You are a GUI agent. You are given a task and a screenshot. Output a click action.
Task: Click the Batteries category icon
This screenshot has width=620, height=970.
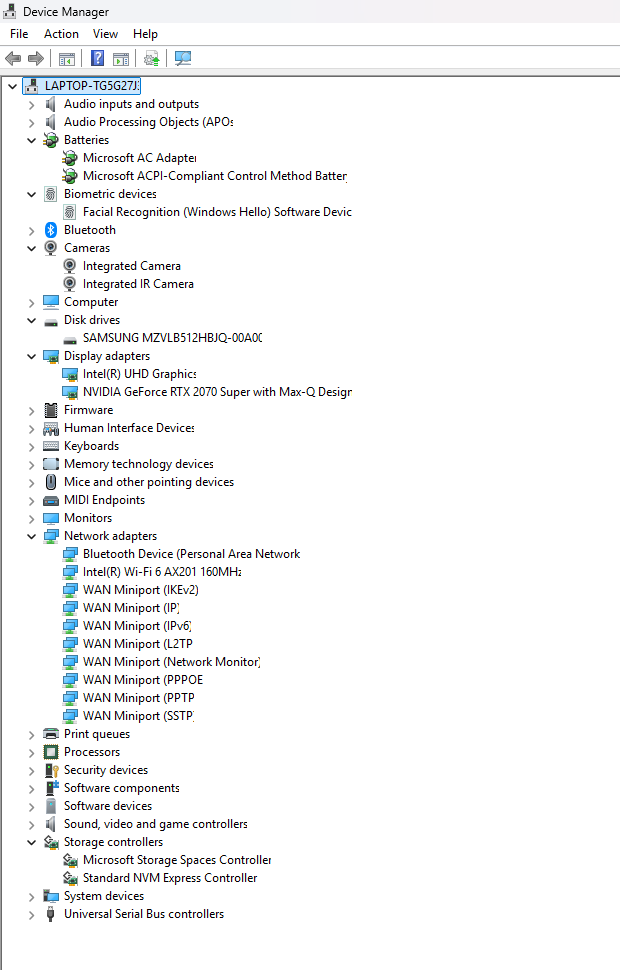pos(51,140)
